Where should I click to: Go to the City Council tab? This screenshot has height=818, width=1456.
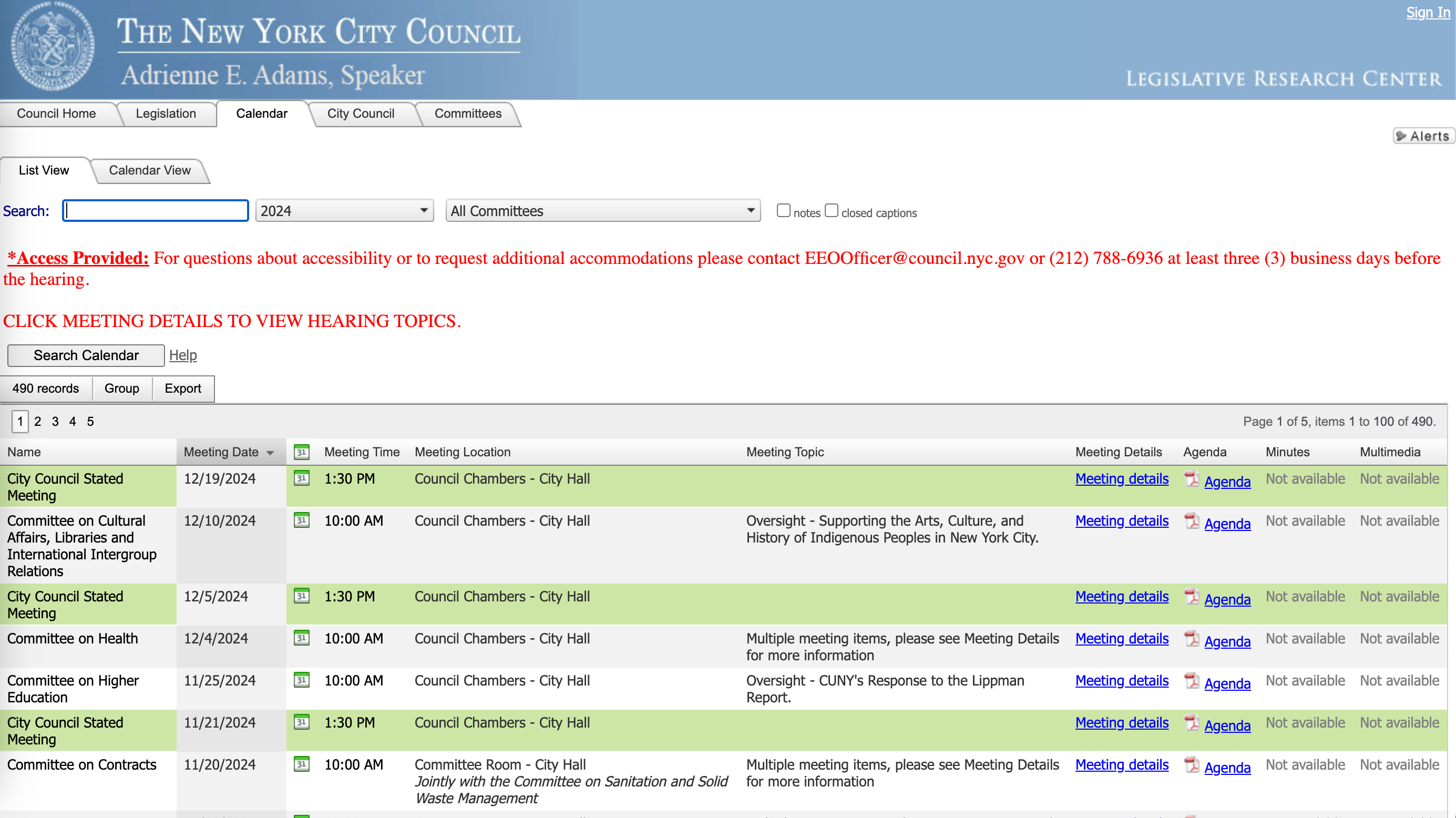(x=361, y=113)
